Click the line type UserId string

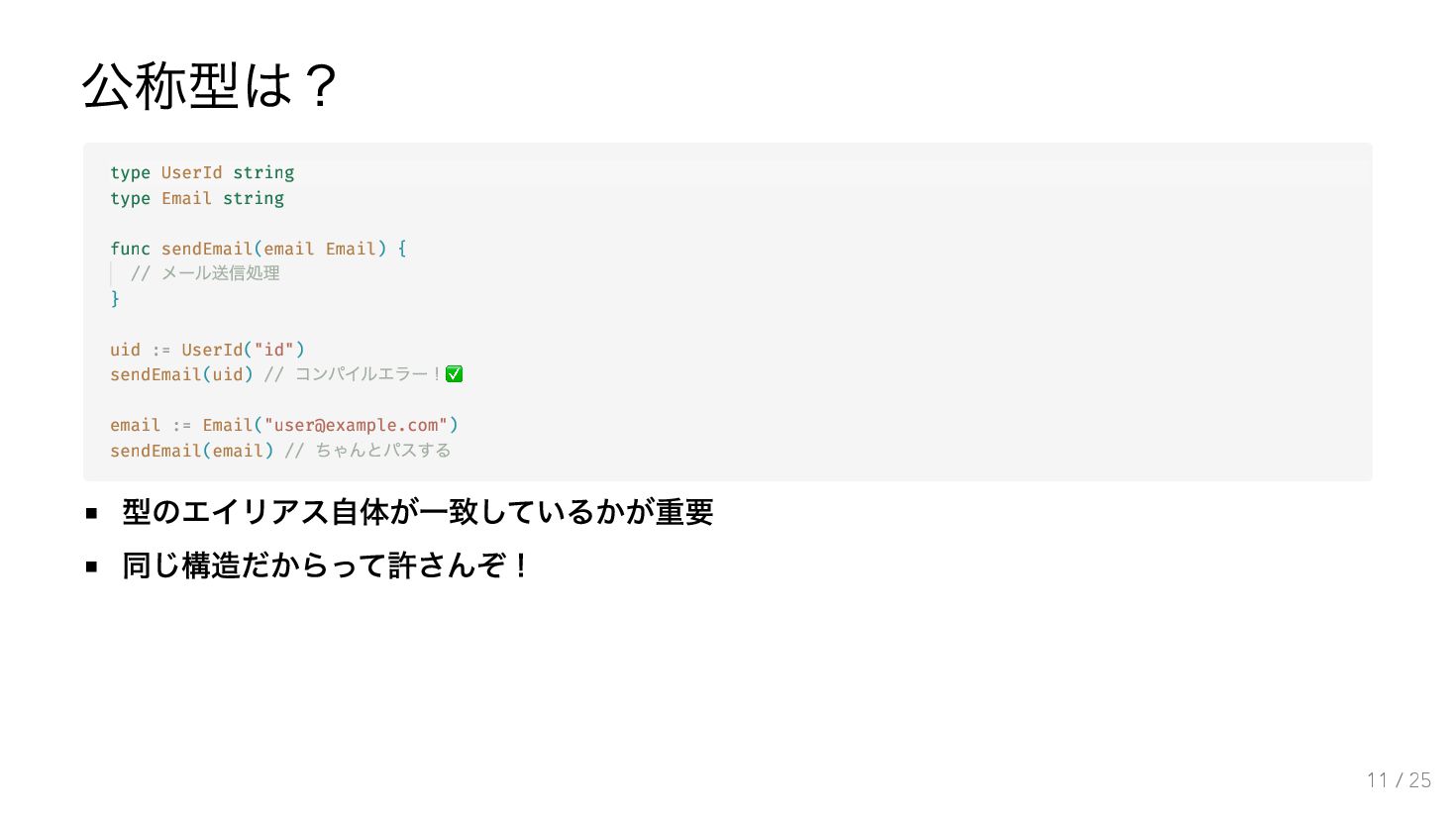click(202, 172)
